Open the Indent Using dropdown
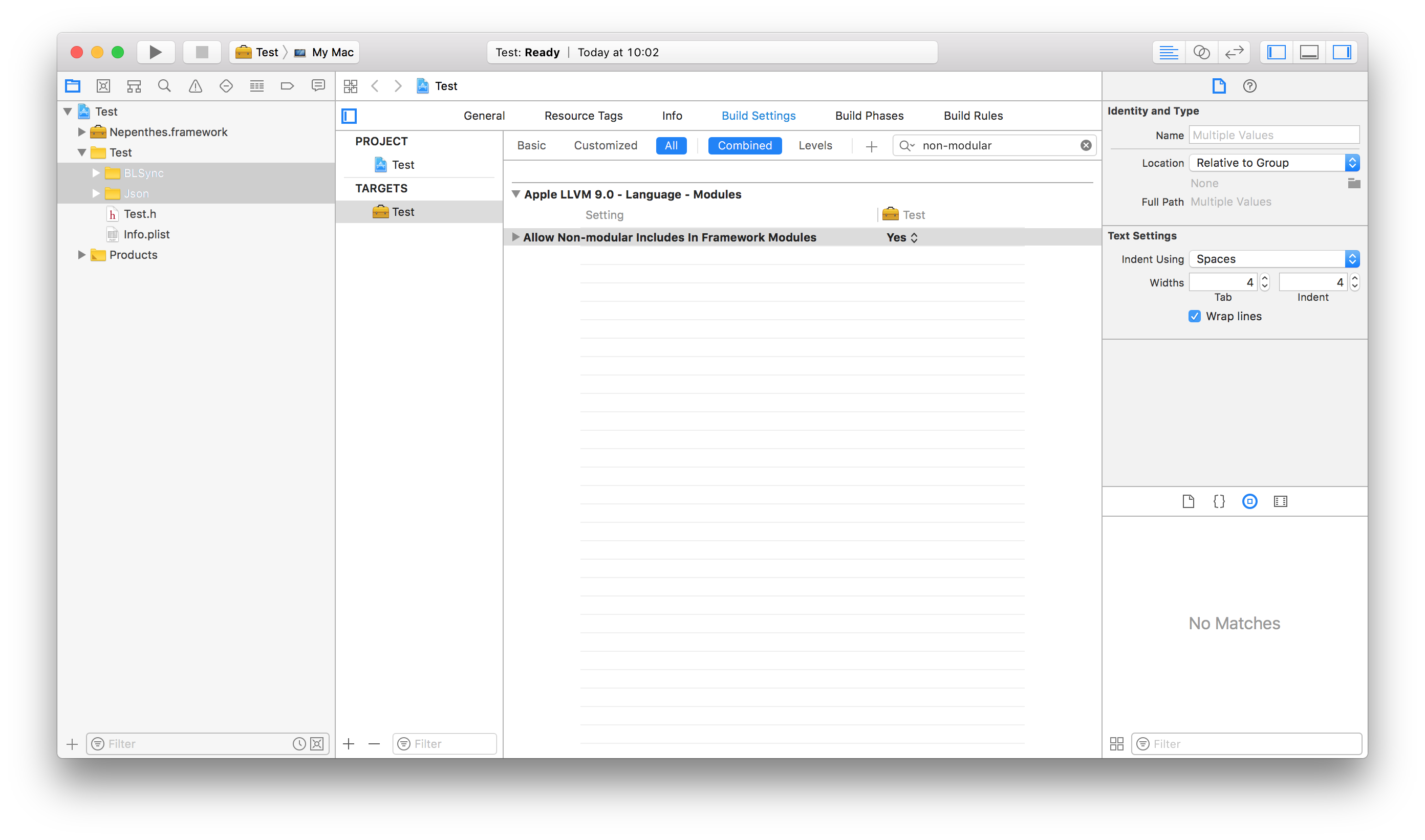 click(1275, 259)
